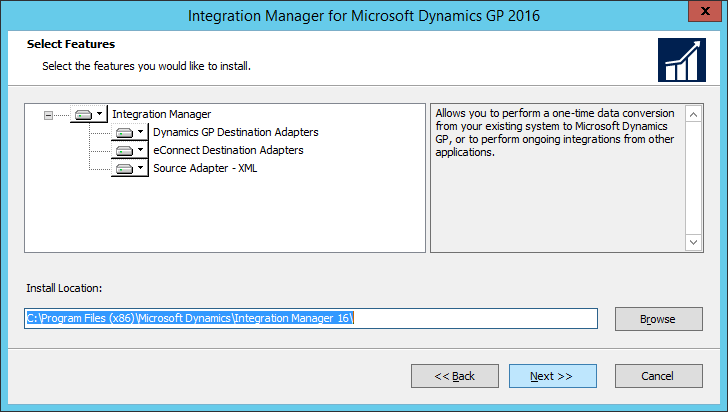Proceed with the Next button
The width and height of the screenshot is (728, 412).
click(552, 376)
